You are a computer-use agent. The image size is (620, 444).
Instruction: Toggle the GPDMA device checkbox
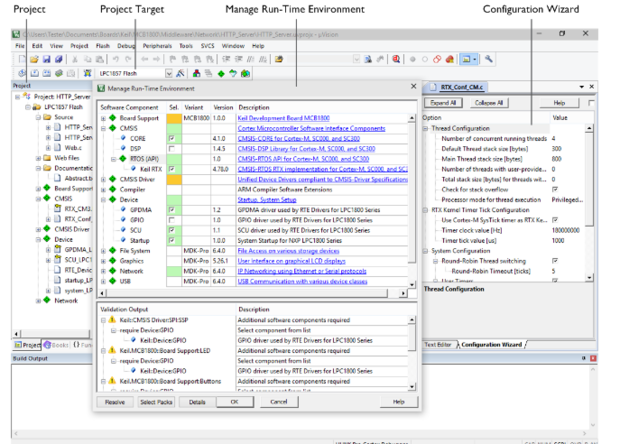tap(171, 210)
